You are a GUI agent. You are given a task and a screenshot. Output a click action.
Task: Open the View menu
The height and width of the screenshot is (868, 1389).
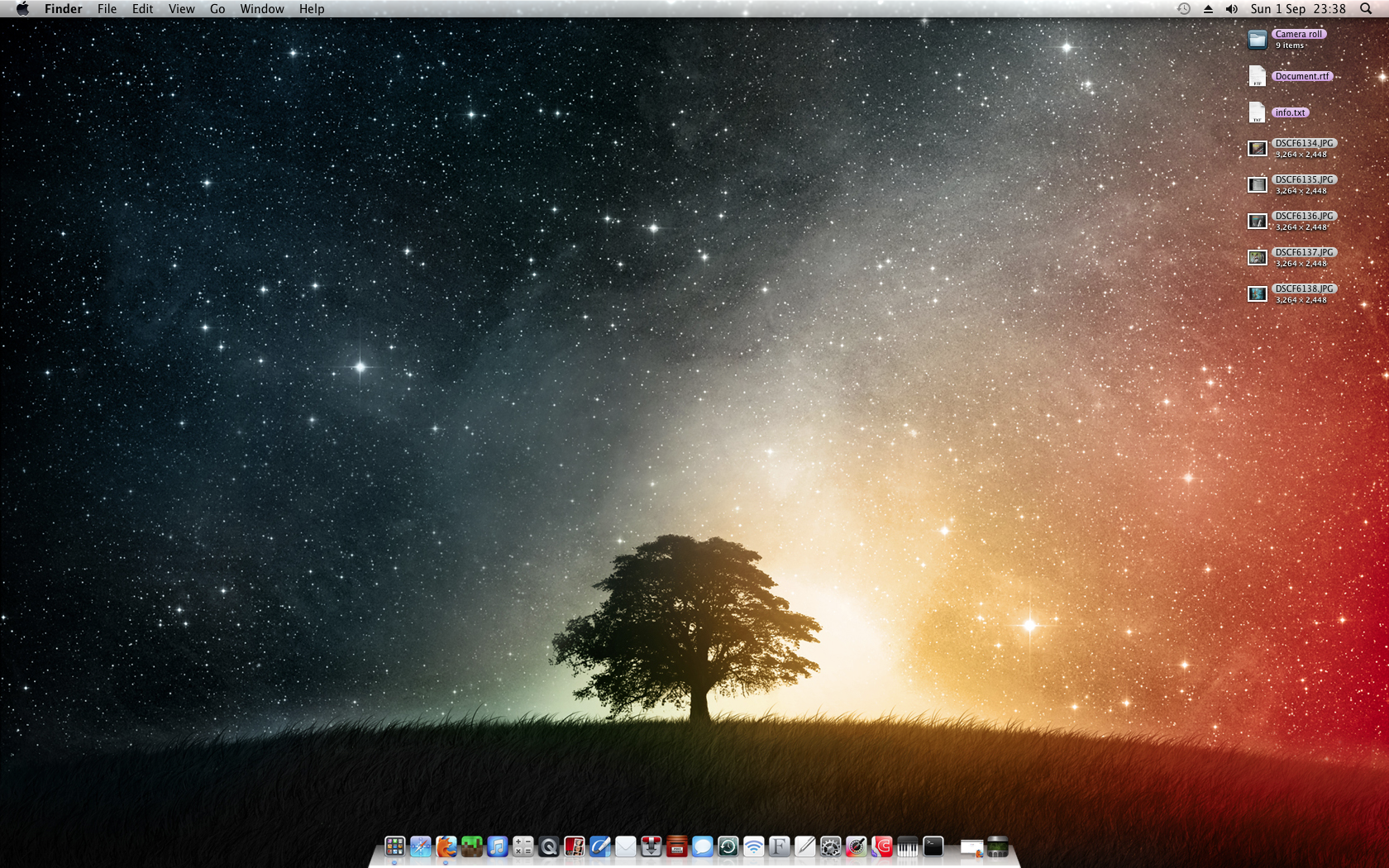181,8
